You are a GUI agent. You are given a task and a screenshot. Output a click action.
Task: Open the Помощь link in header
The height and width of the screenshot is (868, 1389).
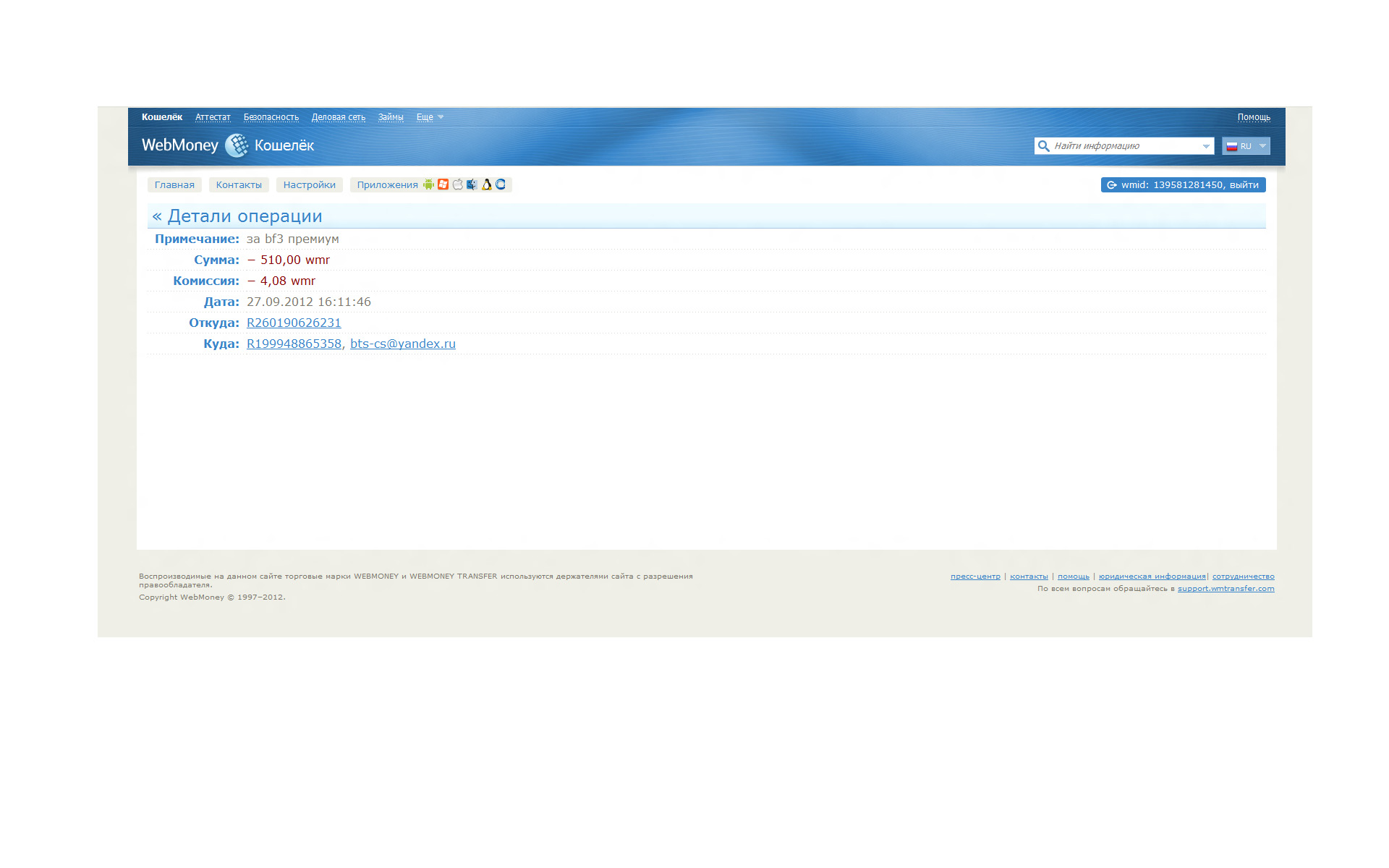click(1254, 117)
